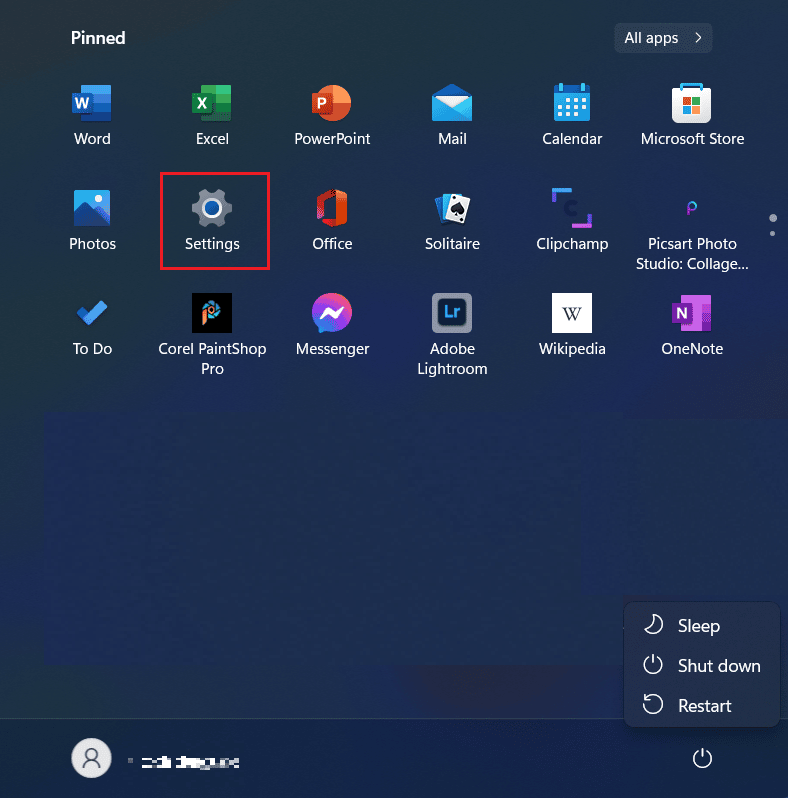
Task: Select Sleep from power menu
Action: (701, 625)
